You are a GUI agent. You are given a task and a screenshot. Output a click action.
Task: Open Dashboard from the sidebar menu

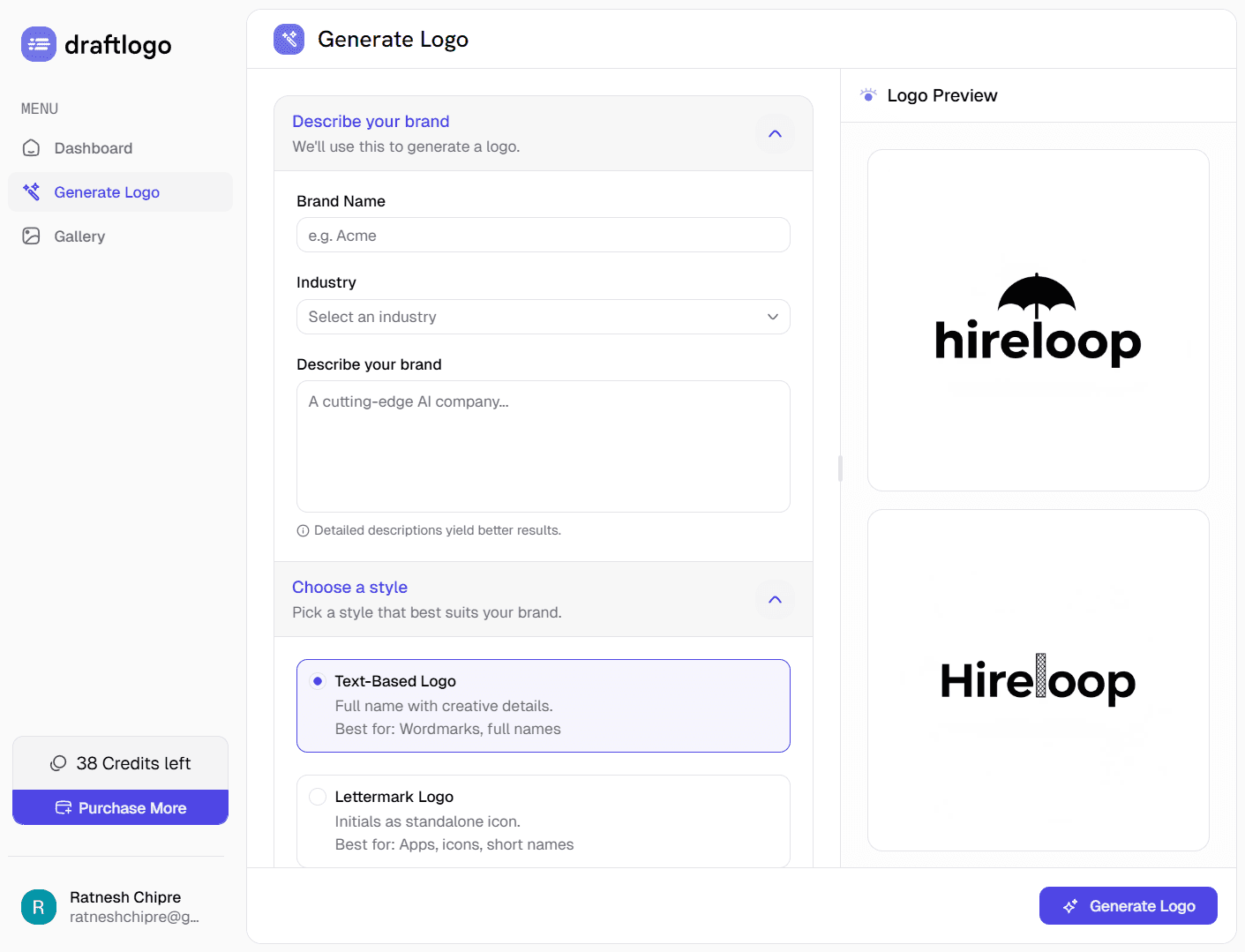click(94, 147)
